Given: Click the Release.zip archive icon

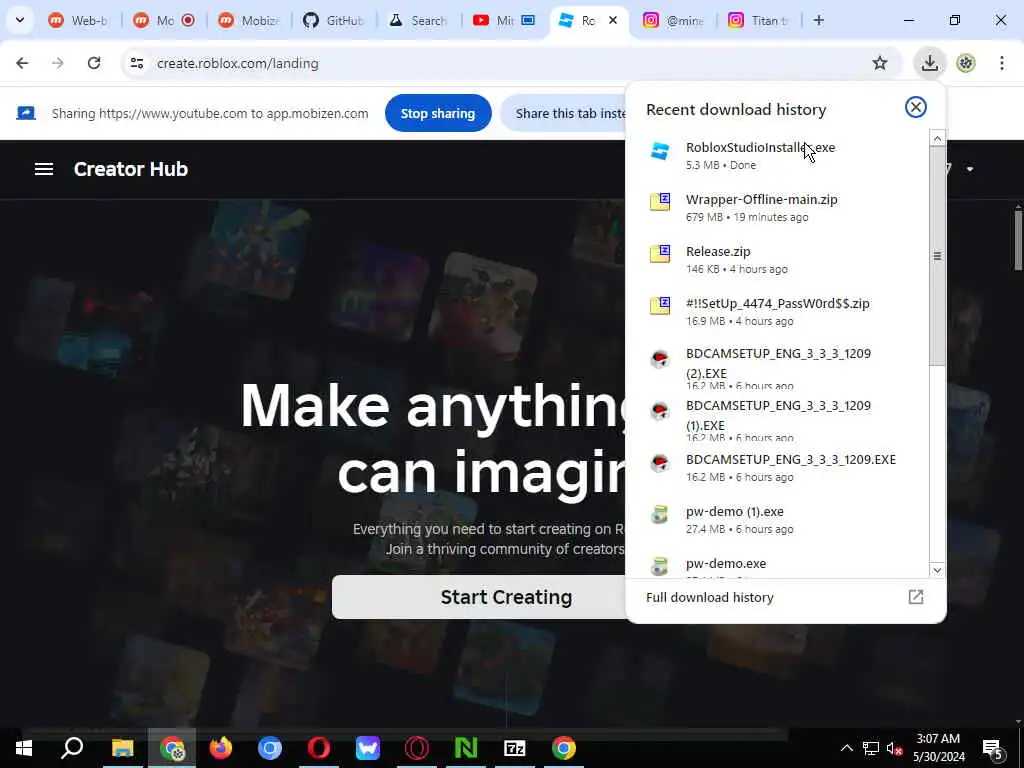Looking at the screenshot, I should click(x=660, y=253).
